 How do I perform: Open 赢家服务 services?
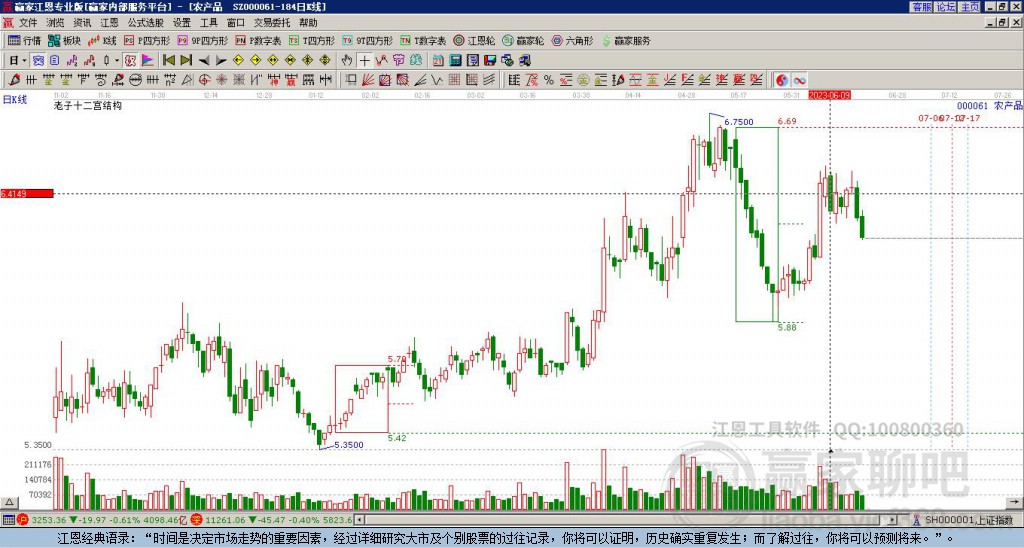point(626,40)
